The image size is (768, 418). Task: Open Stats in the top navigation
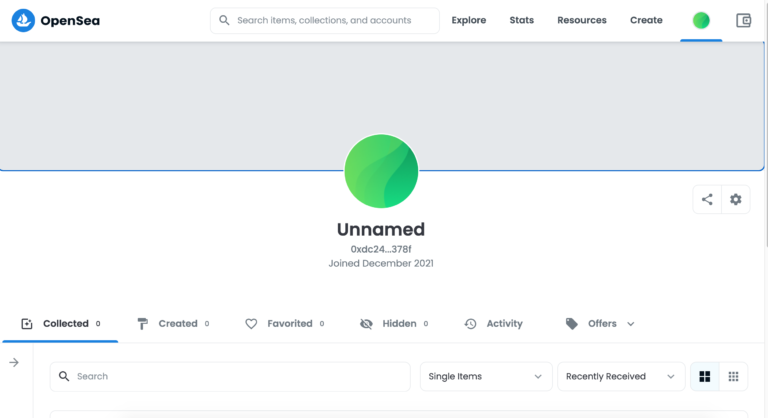(521, 20)
